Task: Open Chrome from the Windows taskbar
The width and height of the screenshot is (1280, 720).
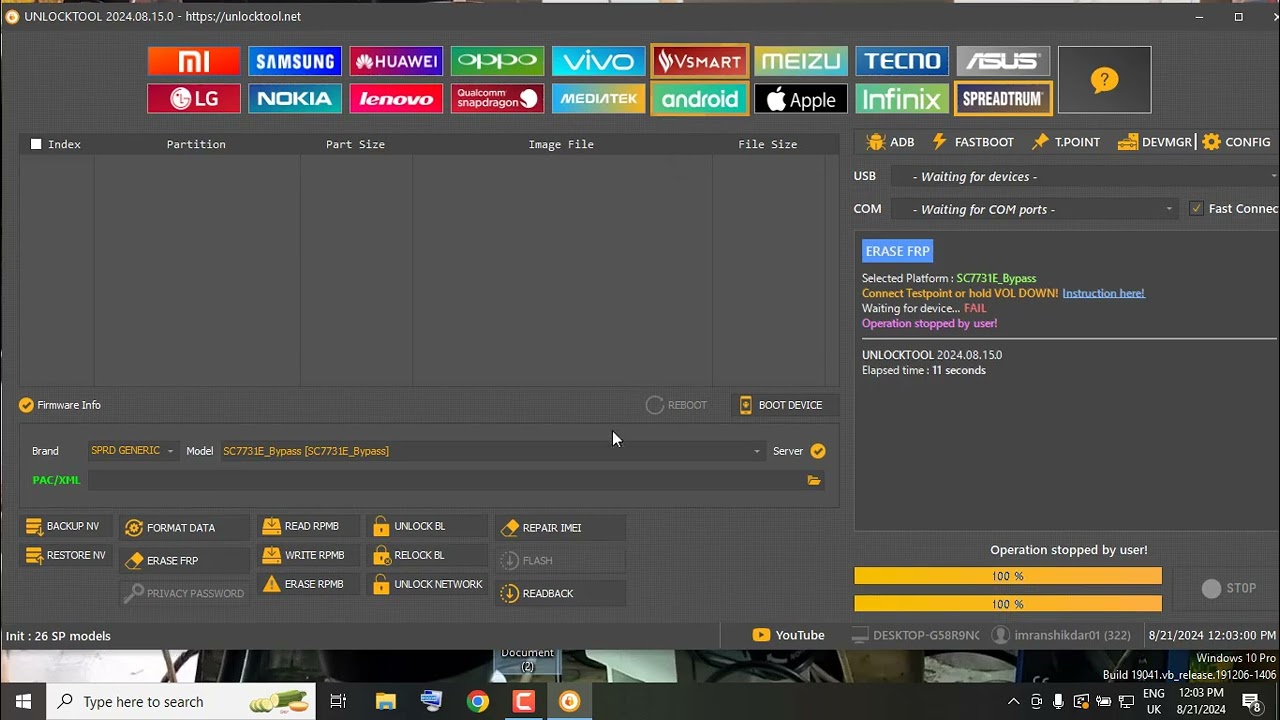Action: (x=478, y=702)
